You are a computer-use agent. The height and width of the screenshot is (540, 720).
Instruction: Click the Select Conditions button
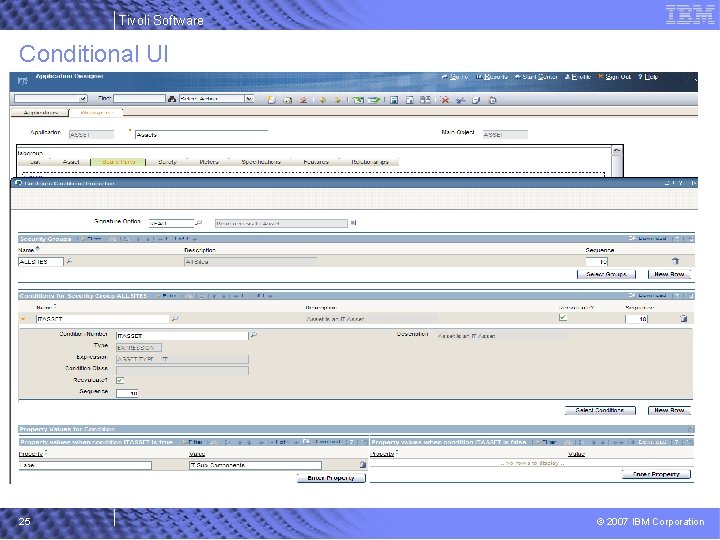coord(600,410)
